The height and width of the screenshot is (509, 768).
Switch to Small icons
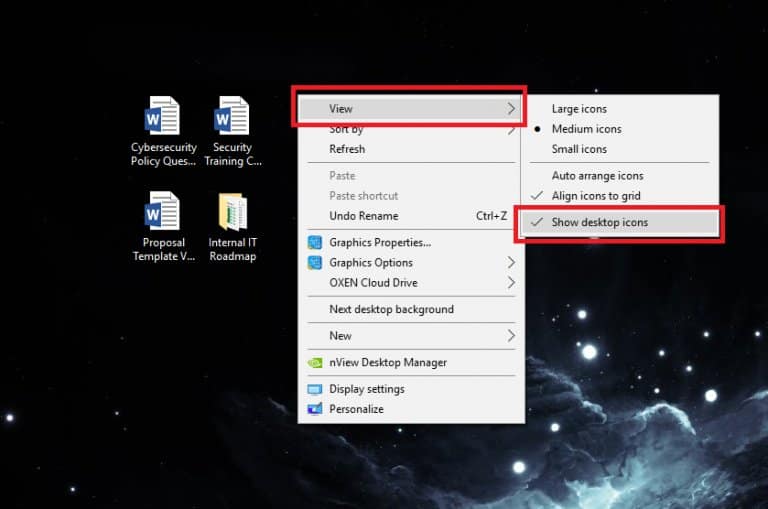579,149
